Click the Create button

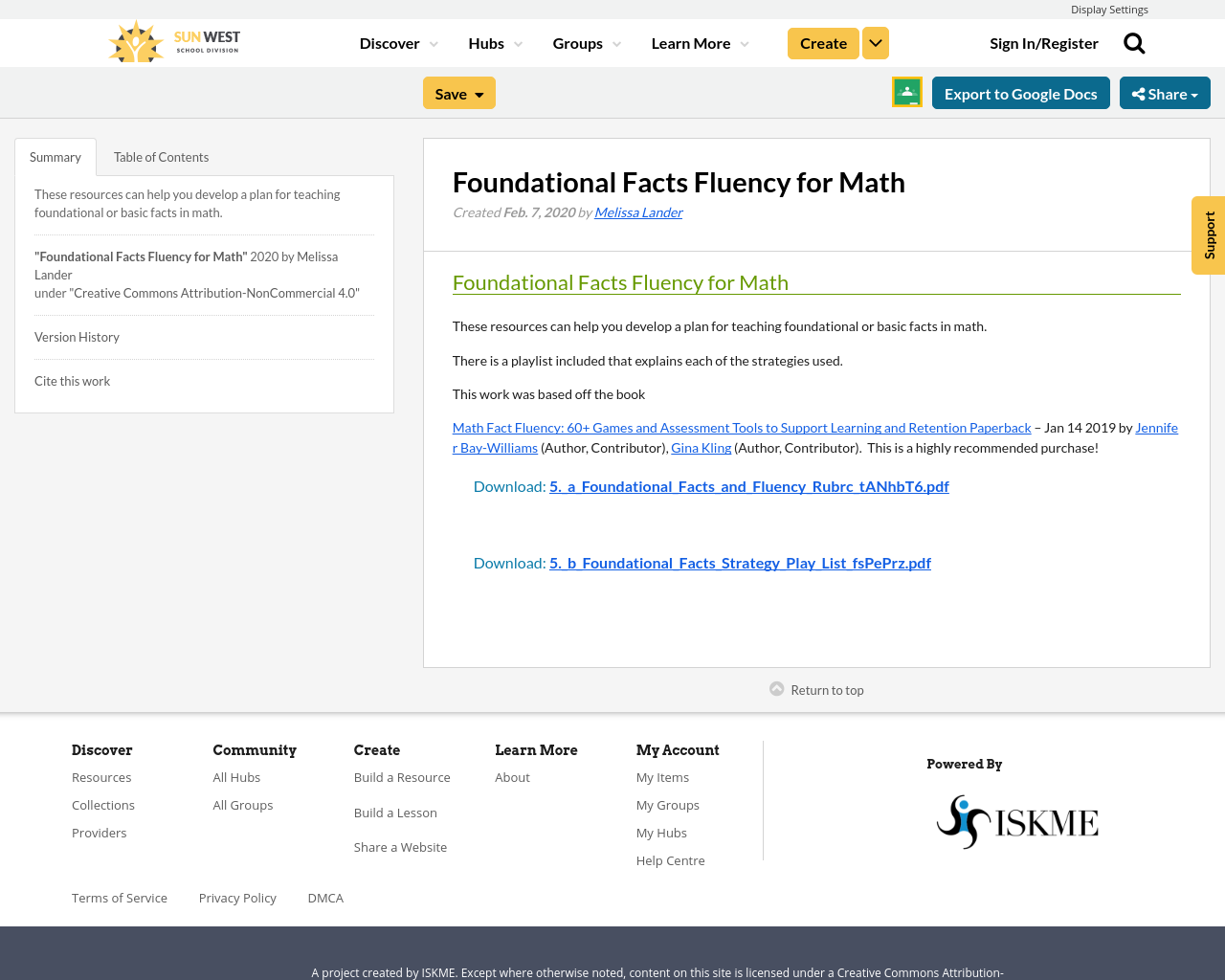pyautogui.click(x=822, y=42)
